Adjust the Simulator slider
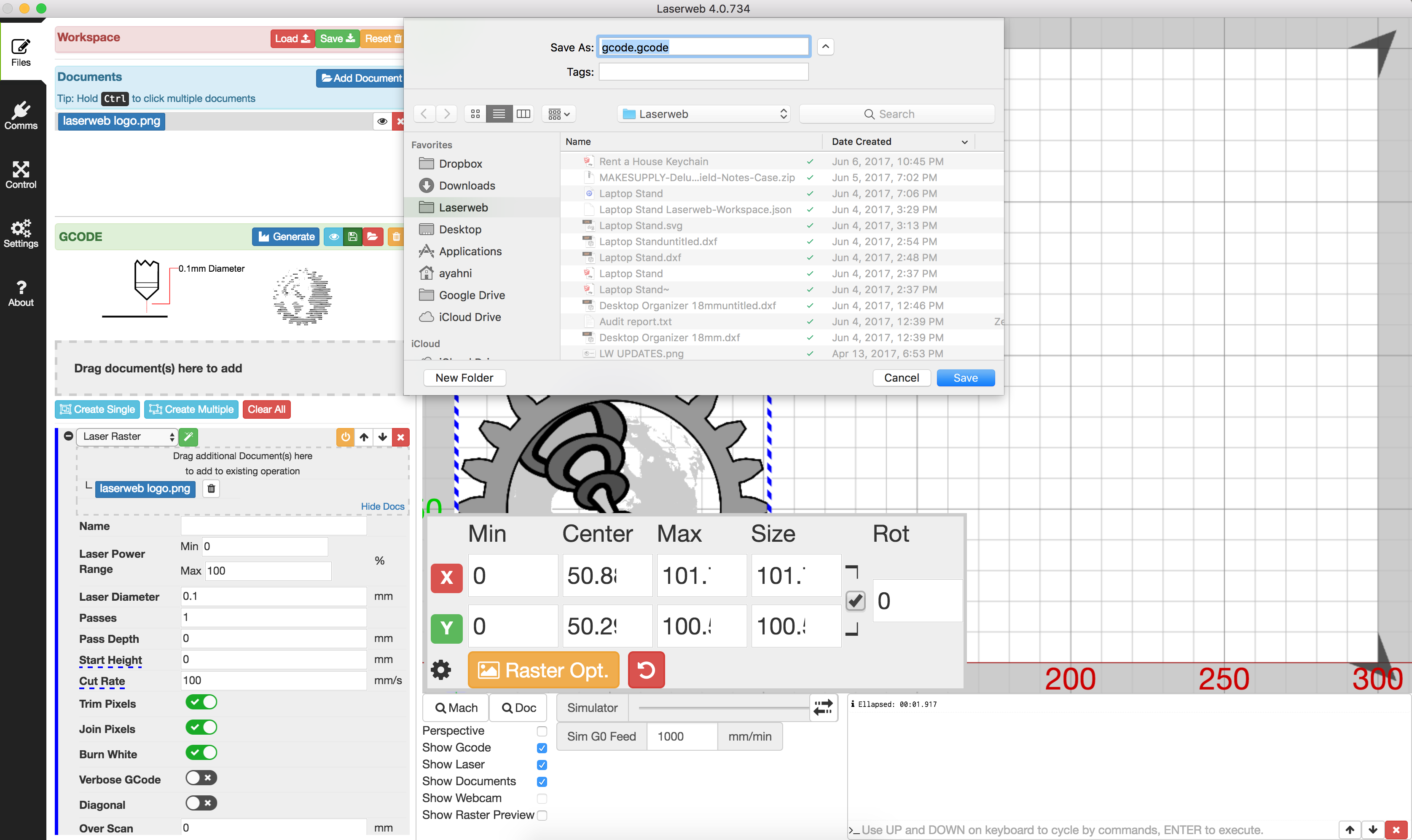Screen dimensions: 1412x840 (724, 708)
